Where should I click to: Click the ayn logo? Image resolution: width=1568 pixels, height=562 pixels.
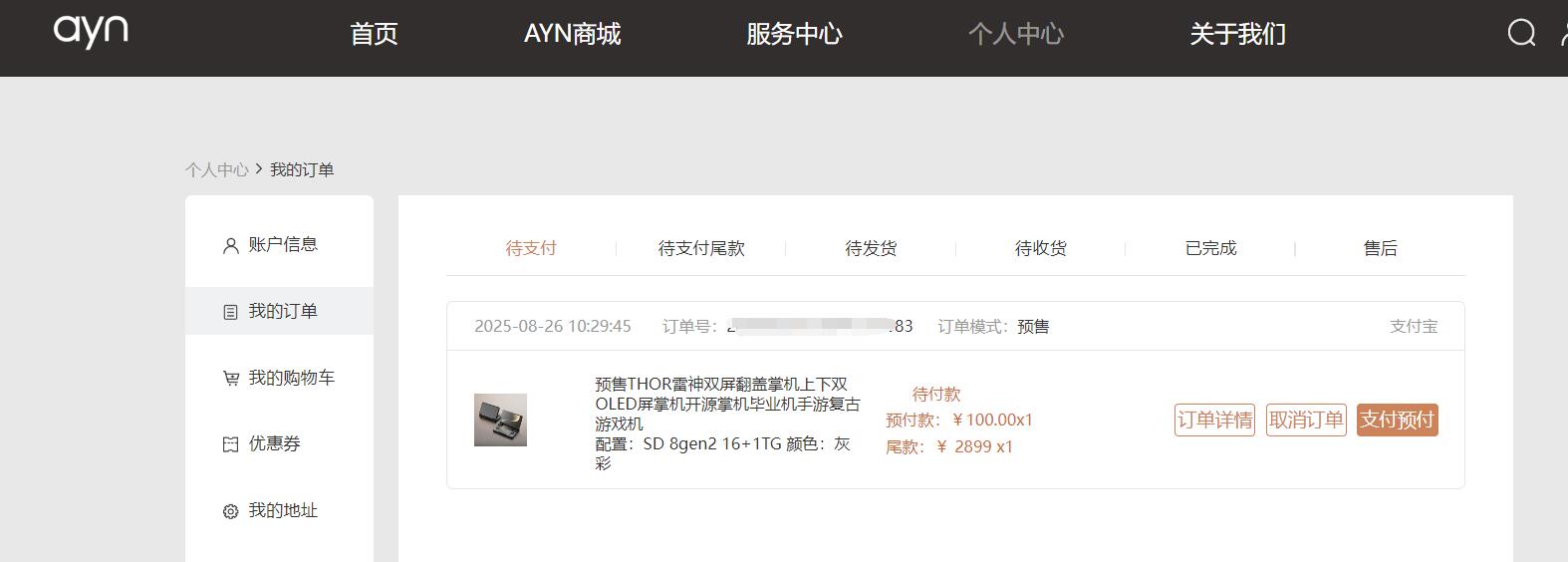91,31
